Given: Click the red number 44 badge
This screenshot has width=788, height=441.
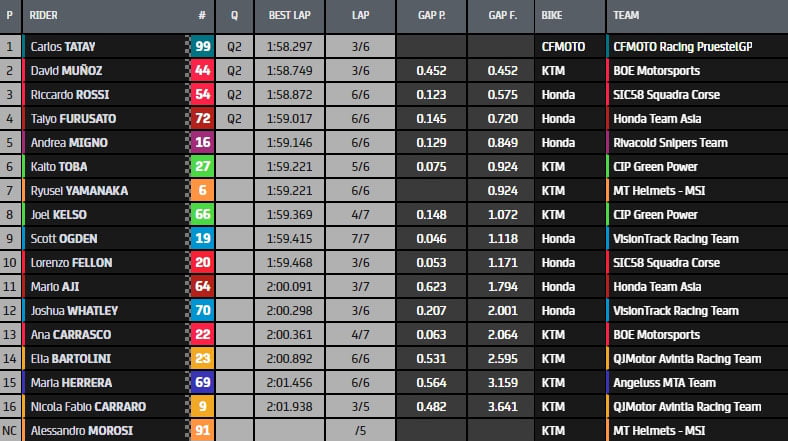Looking at the screenshot, I should point(202,70).
